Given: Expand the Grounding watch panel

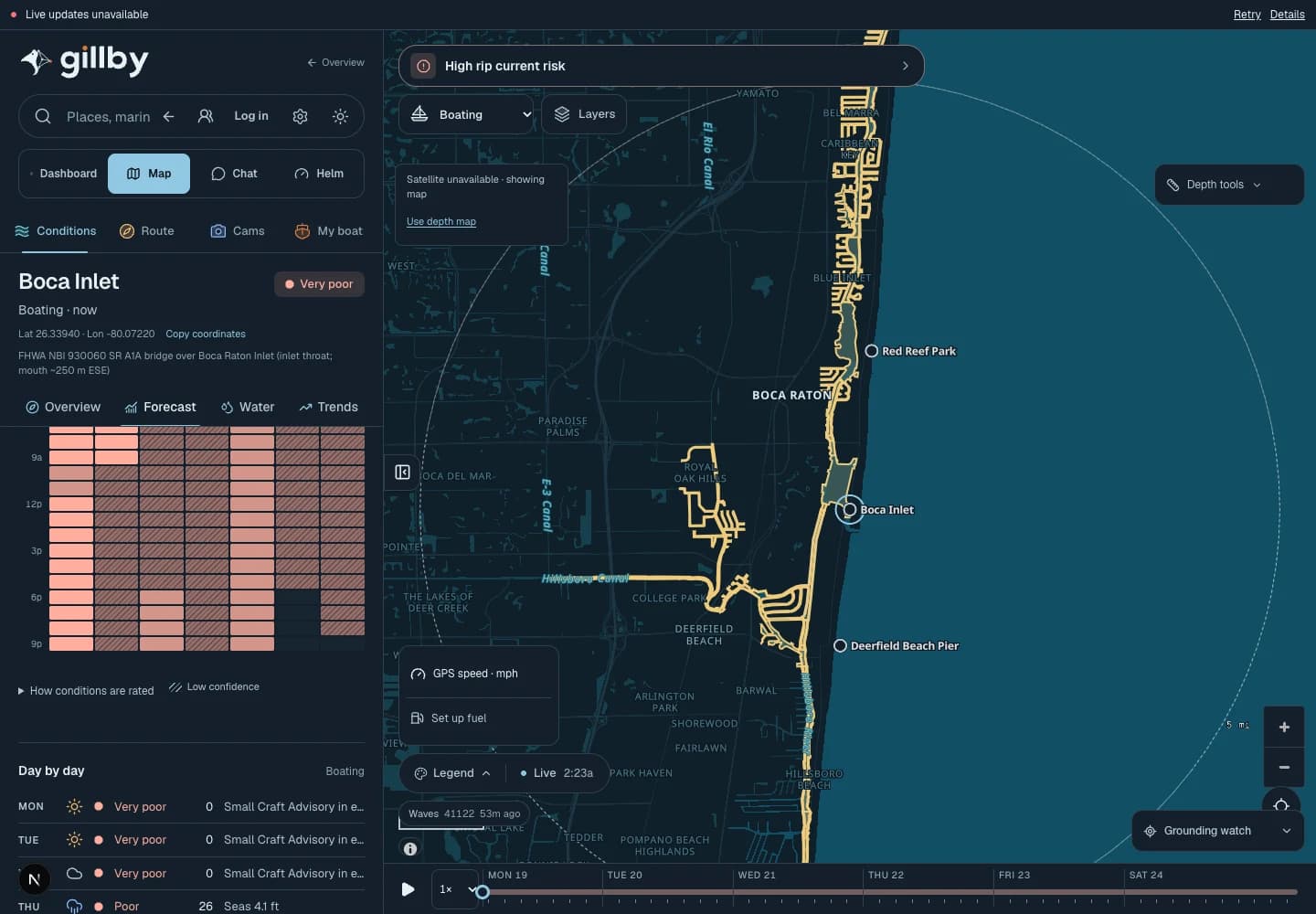Looking at the screenshot, I should pyautogui.click(x=1217, y=831).
